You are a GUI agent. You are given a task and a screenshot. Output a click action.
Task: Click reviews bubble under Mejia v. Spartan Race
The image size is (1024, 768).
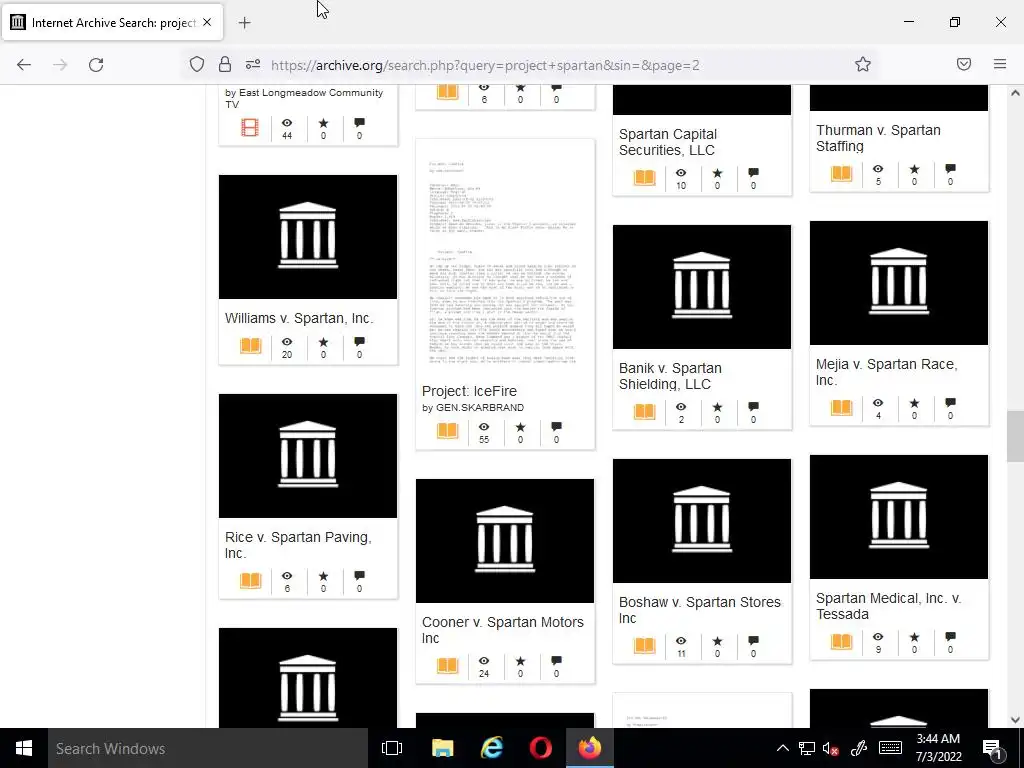point(951,403)
